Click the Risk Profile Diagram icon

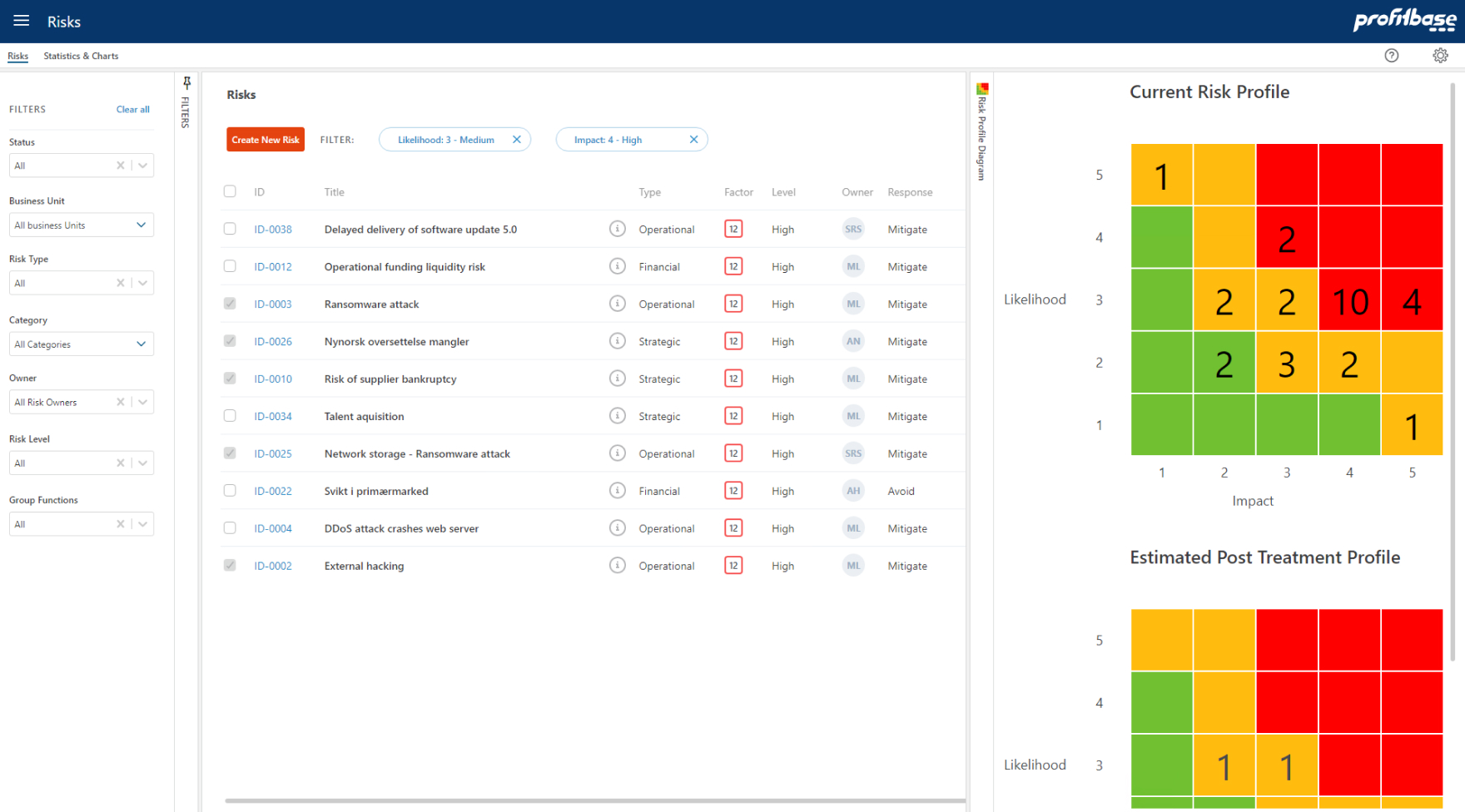(x=982, y=87)
